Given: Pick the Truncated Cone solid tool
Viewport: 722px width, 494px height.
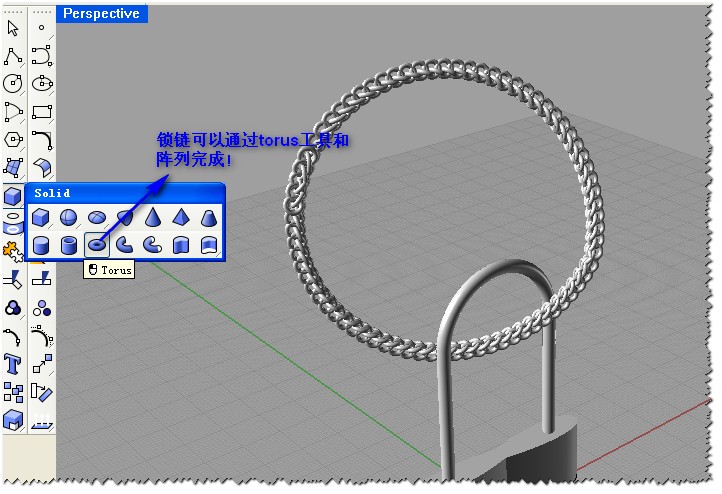Looking at the screenshot, I should click(209, 217).
